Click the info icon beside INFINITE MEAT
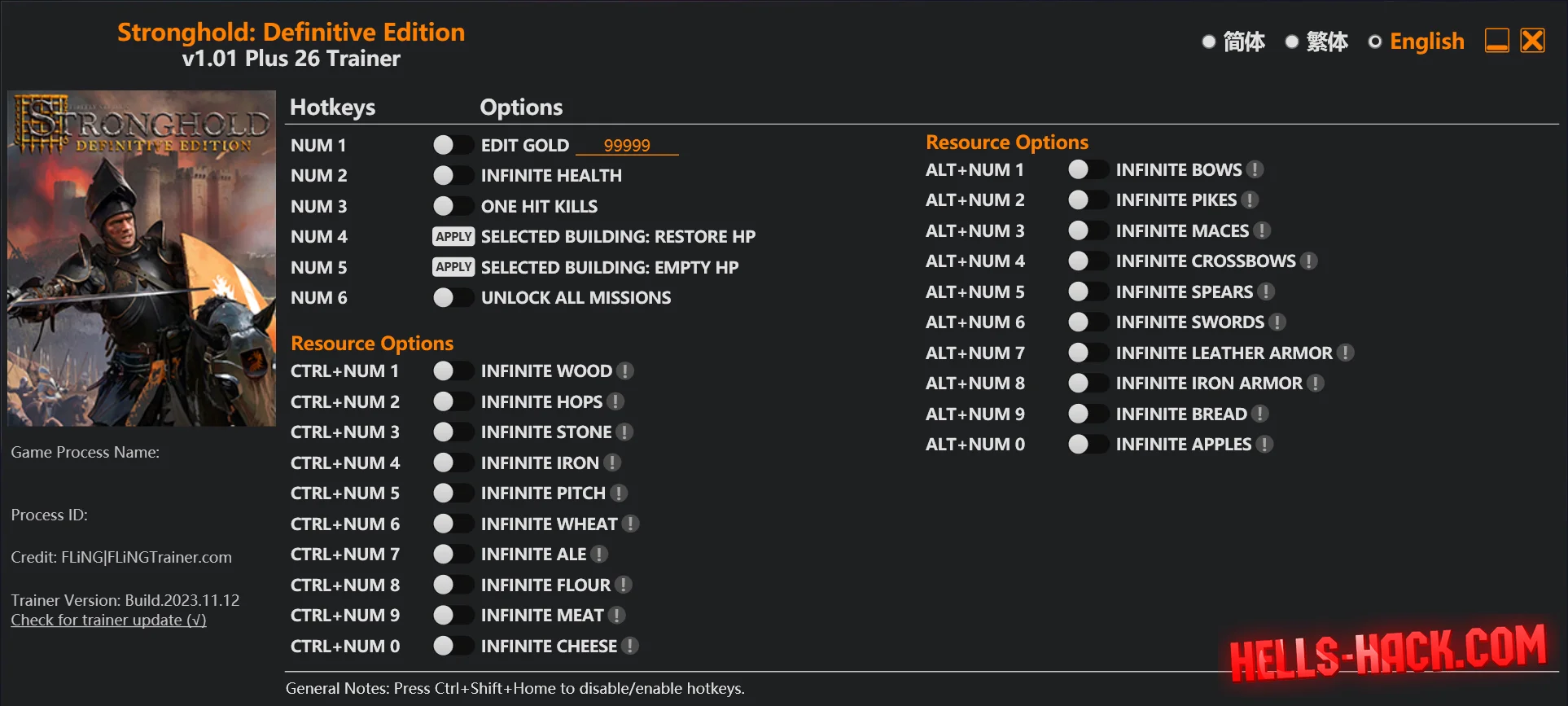The width and height of the screenshot is (1568, 706). [616, 616]
